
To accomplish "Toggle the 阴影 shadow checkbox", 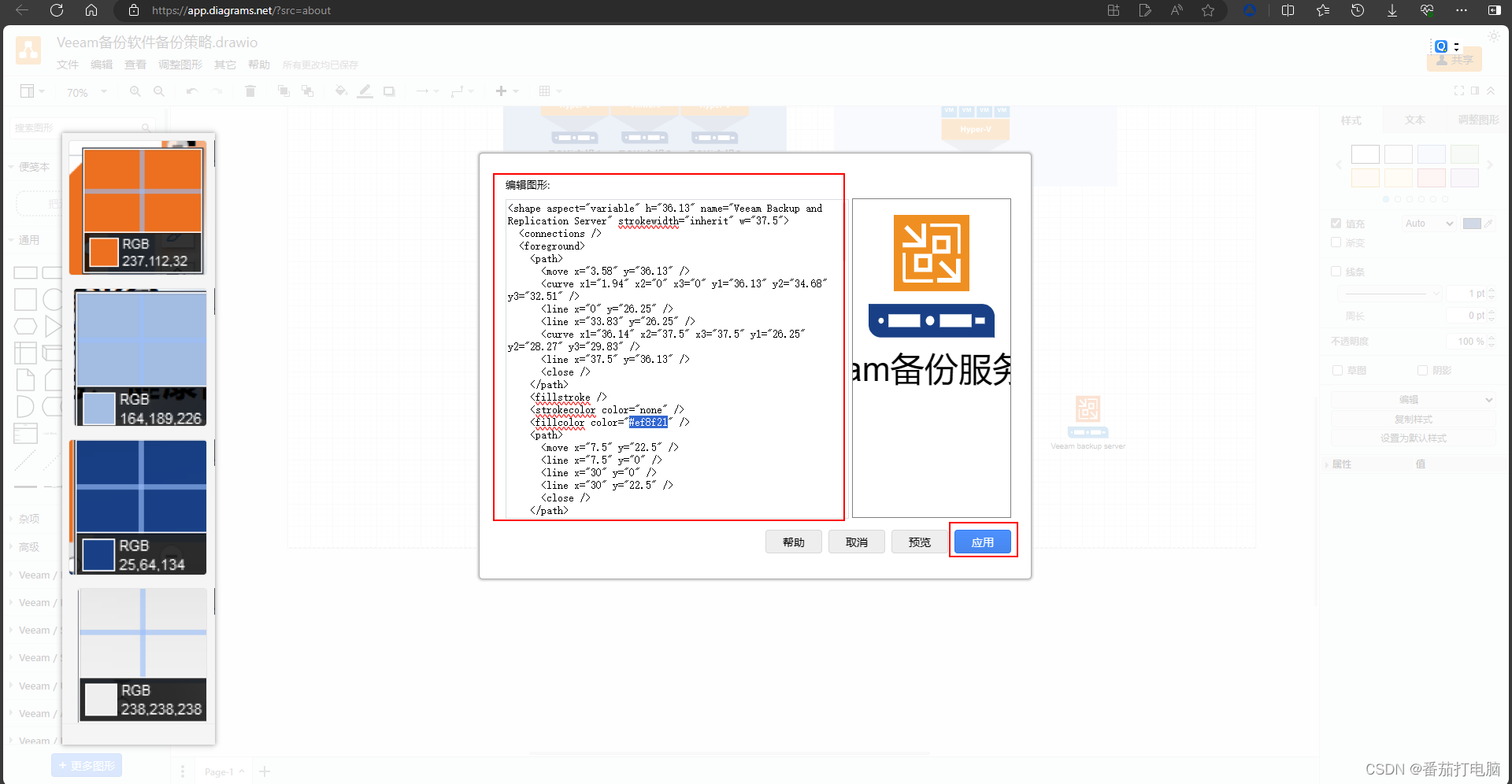I will (x=1422, y=370).
